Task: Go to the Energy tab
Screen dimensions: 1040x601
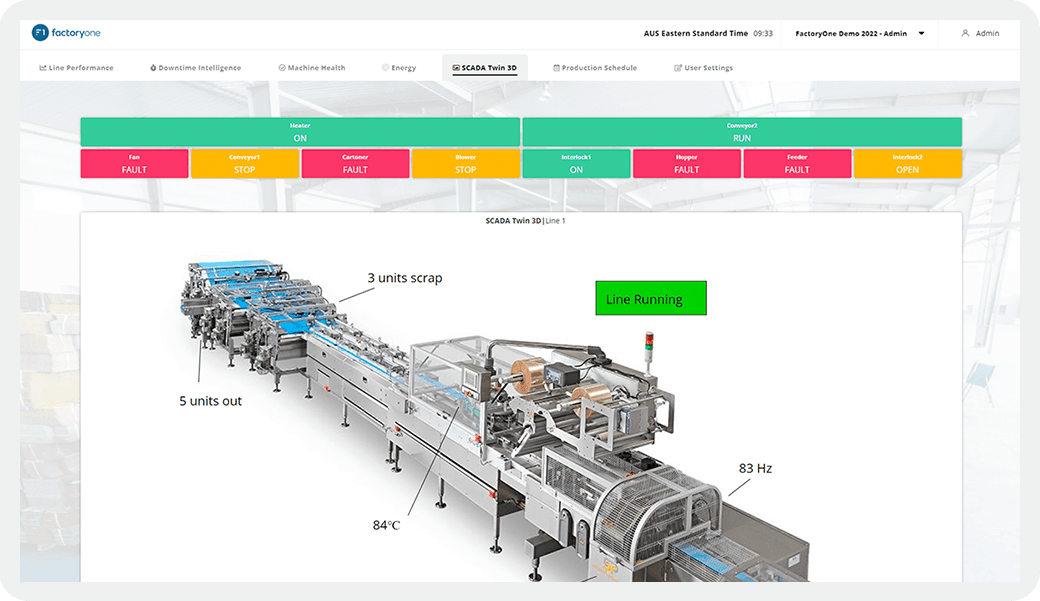Action: pyautogui.click(x=399, y=68)
